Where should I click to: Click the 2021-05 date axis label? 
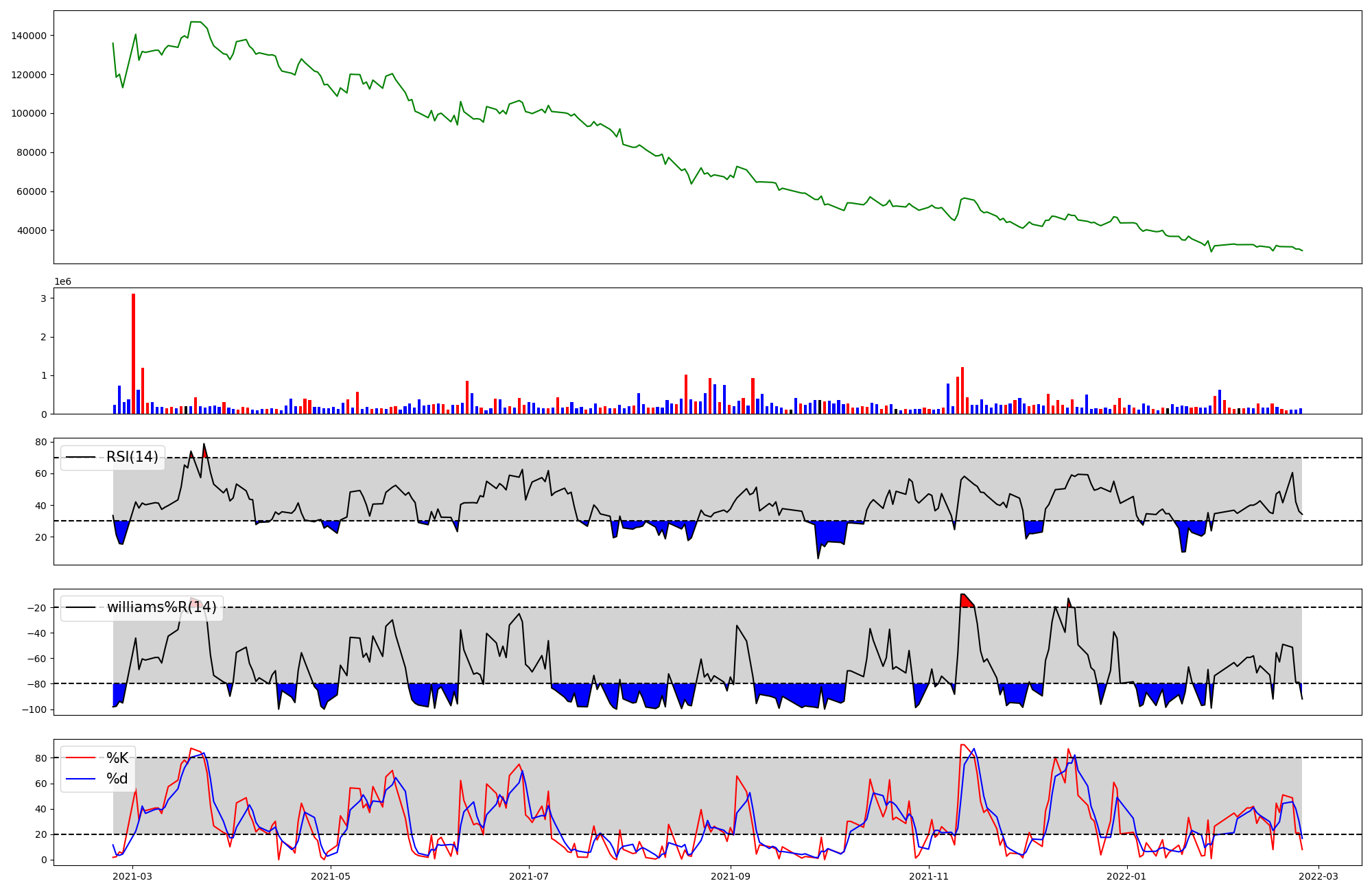point(331,876)
